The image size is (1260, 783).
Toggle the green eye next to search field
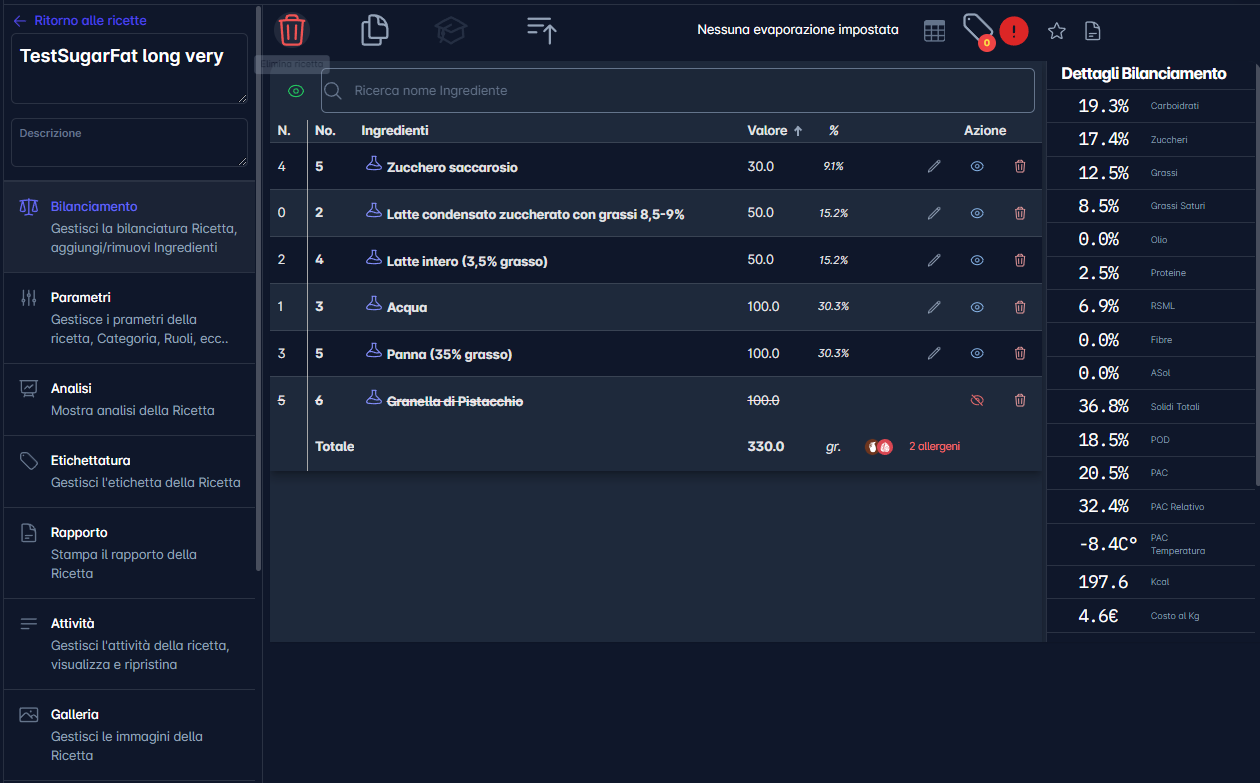pyautogui.click(x=296, y=91)
